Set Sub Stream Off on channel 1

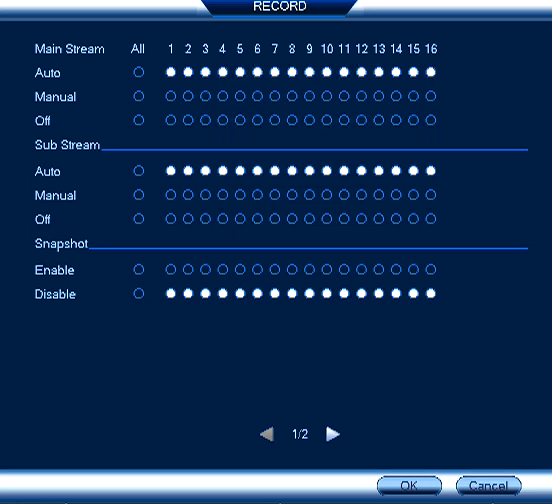click(171, 219)
